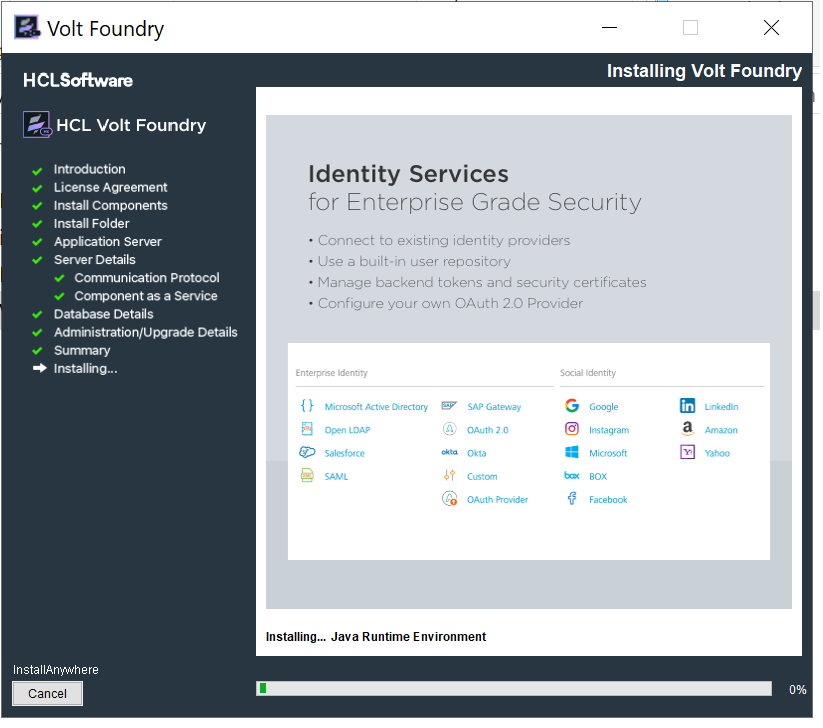Screen dimensions: 823x728
Task: Click the Okta icon
Action: click(449, 452)
